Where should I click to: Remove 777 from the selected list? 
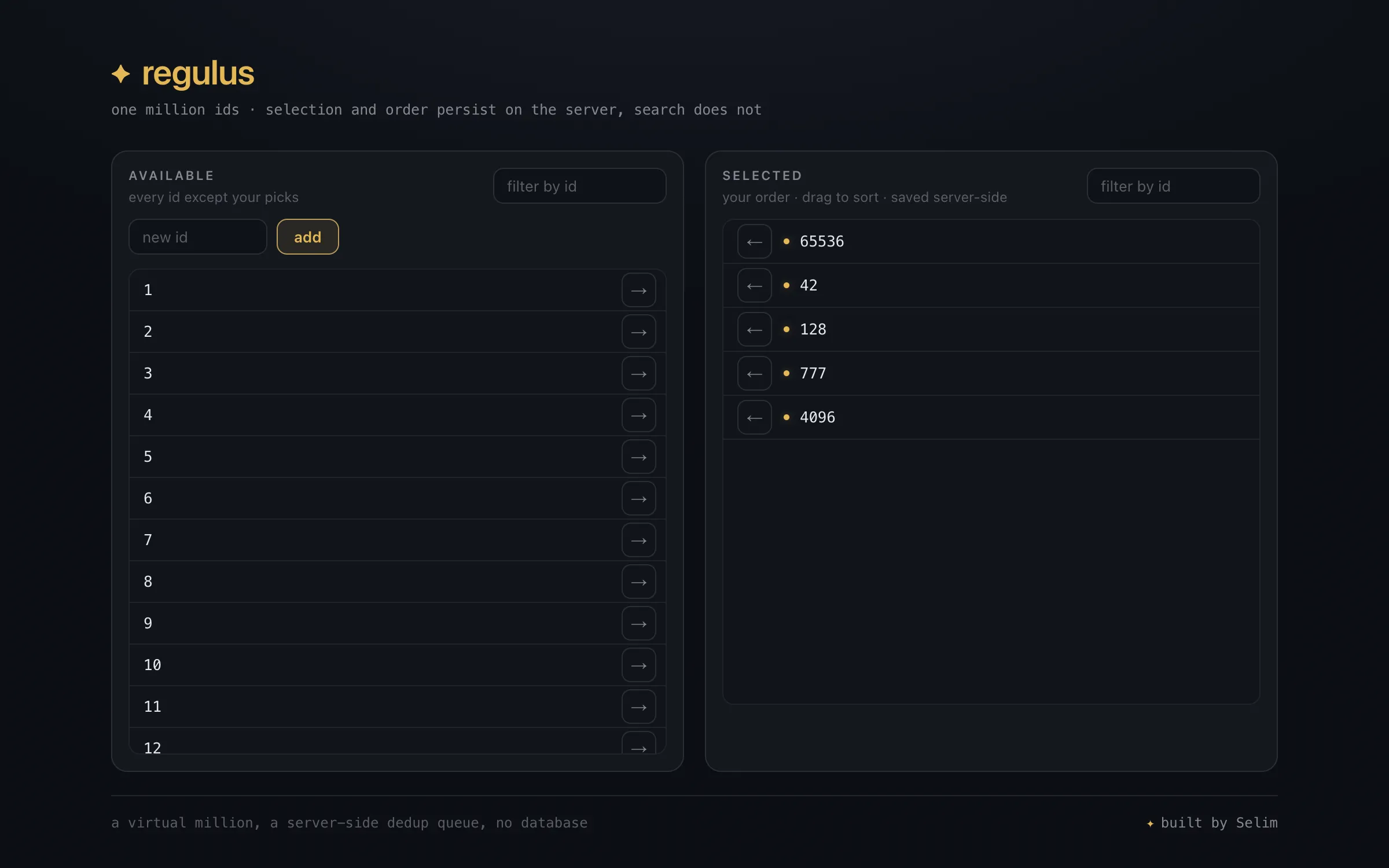pyautogui.click(x=754, y=373)
